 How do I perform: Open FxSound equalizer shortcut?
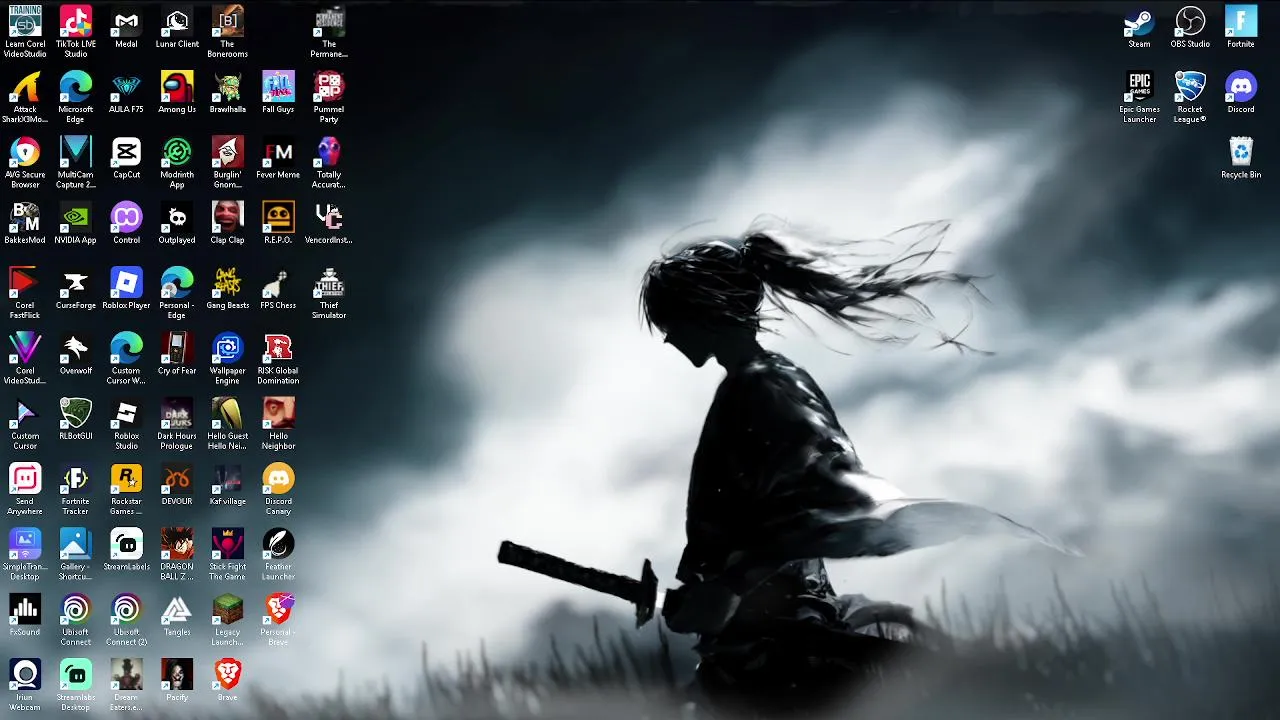[25, 616]
